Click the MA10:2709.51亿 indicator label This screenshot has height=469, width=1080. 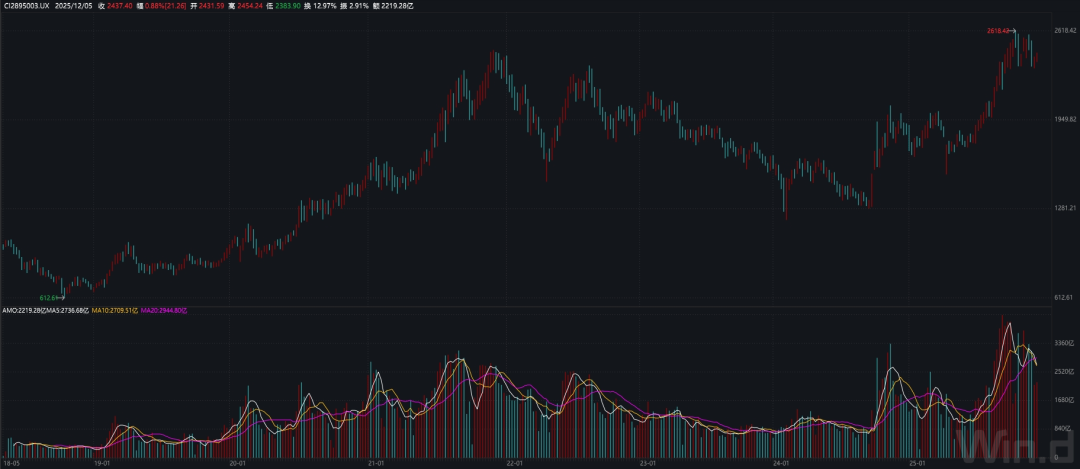click(x=115, y=311)
